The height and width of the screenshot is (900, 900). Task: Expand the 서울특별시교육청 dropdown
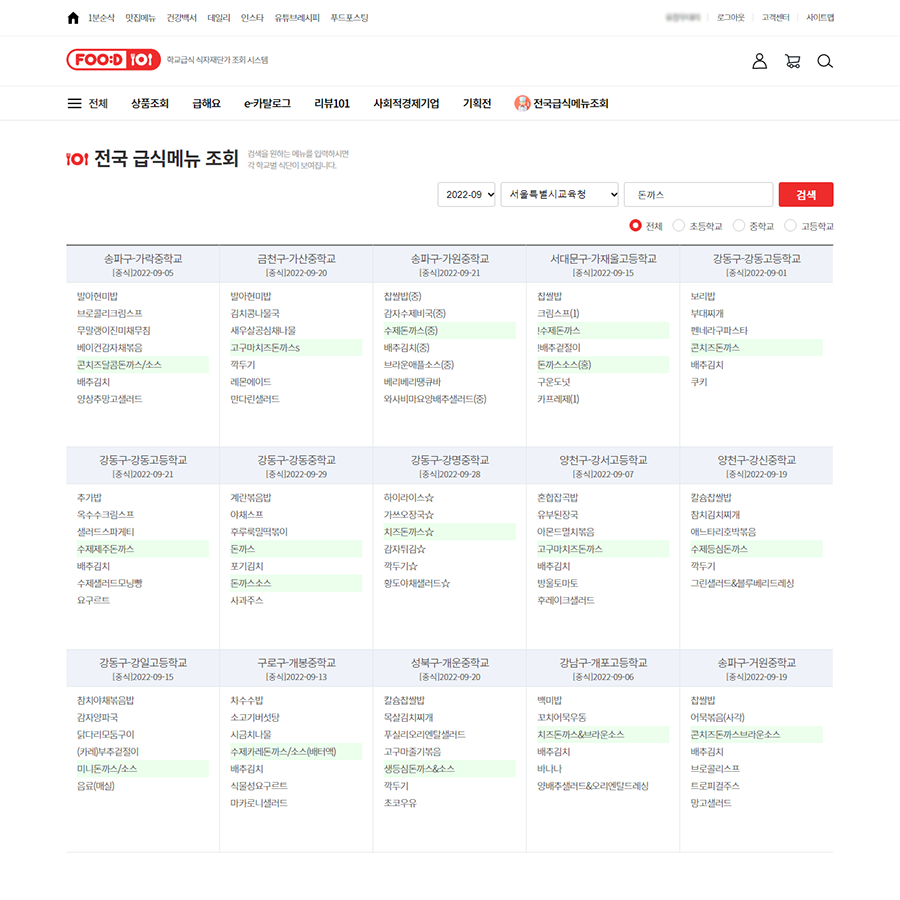558,195
